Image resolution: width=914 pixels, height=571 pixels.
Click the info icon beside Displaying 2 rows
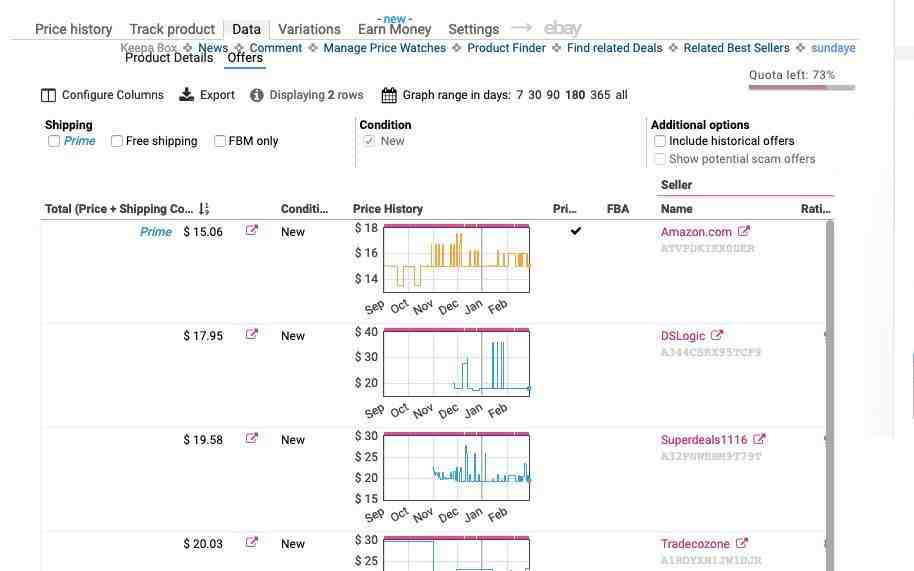pos(256,95)
